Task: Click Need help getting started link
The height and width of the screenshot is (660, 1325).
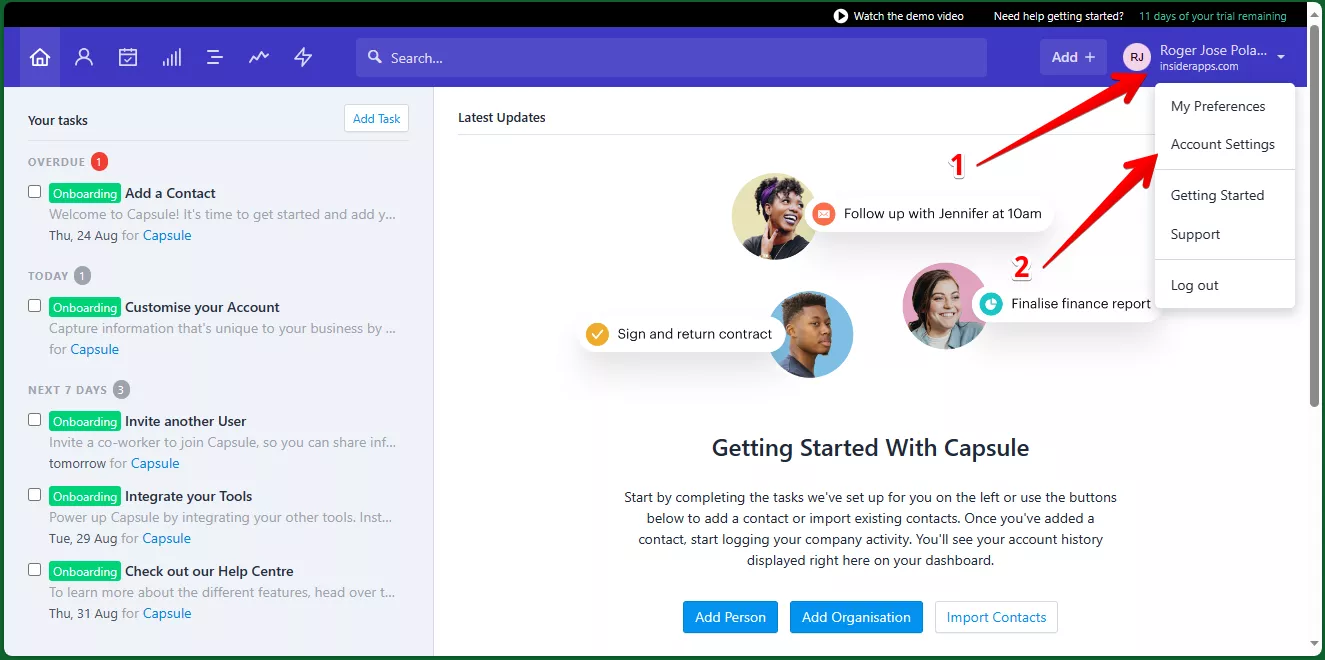Action: [1058, 16]
